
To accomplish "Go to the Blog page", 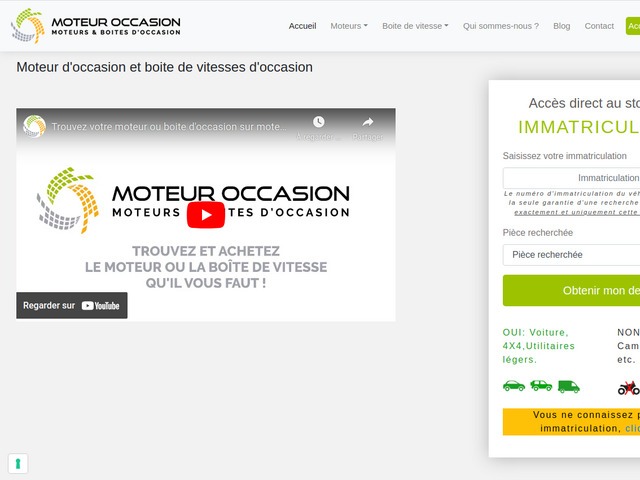I will click(x=562, y=26).
